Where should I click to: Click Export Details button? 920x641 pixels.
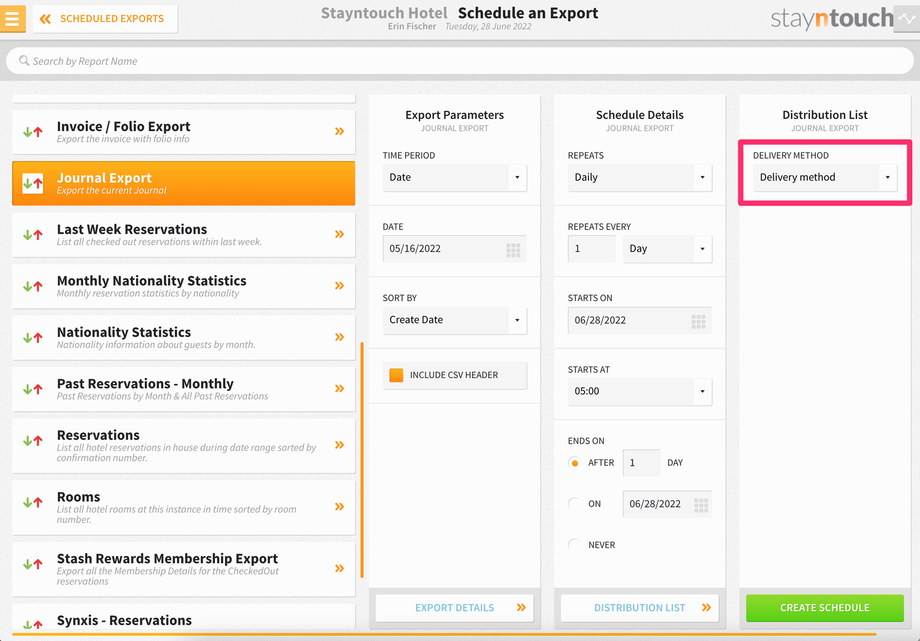455,608
